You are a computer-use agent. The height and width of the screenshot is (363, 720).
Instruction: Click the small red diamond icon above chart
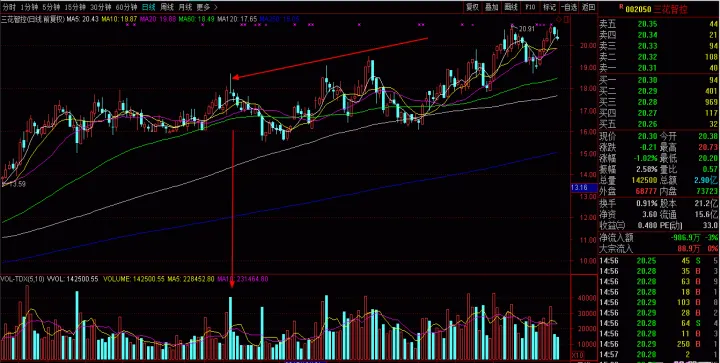click(559, 19)
